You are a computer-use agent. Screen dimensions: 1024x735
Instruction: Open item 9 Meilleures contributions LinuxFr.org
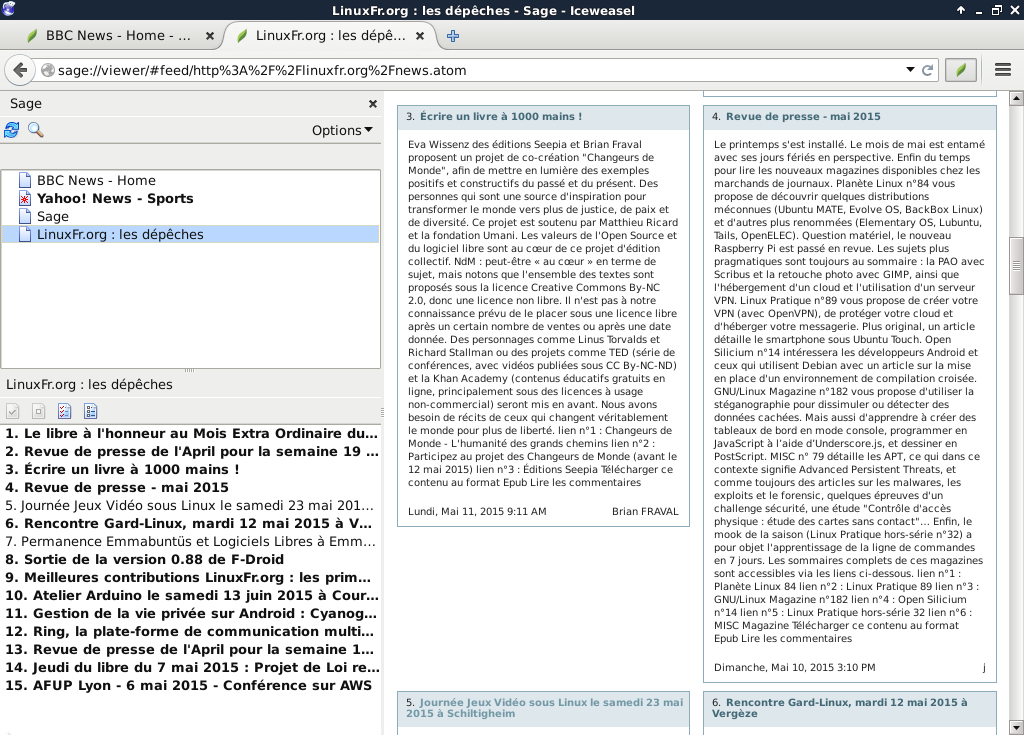pos(191,578)
